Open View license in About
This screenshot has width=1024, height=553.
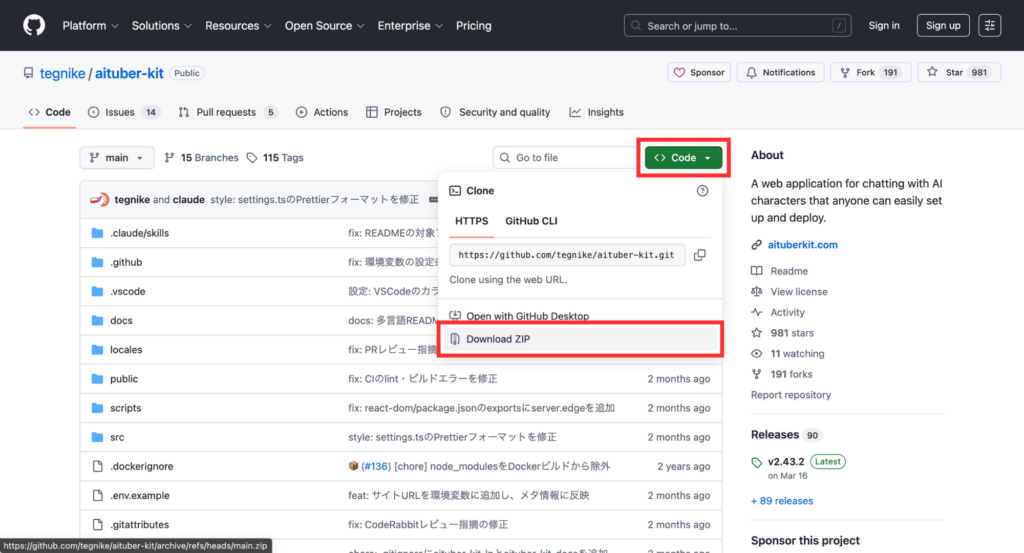click(x=799, y=292)
